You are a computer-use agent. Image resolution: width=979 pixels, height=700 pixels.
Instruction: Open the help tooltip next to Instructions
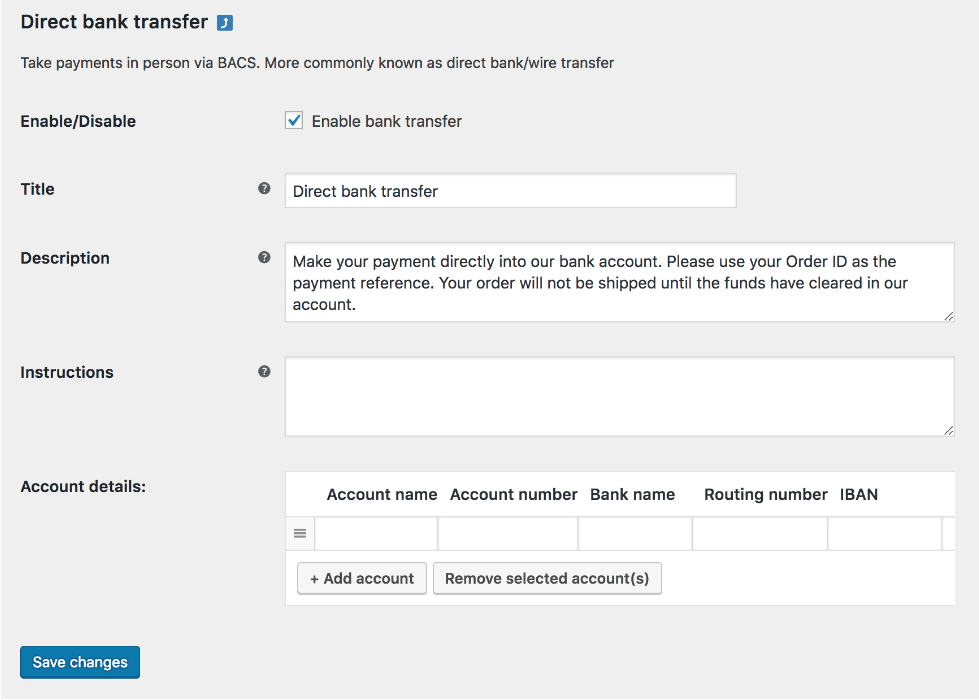click(x=264, y=370)
